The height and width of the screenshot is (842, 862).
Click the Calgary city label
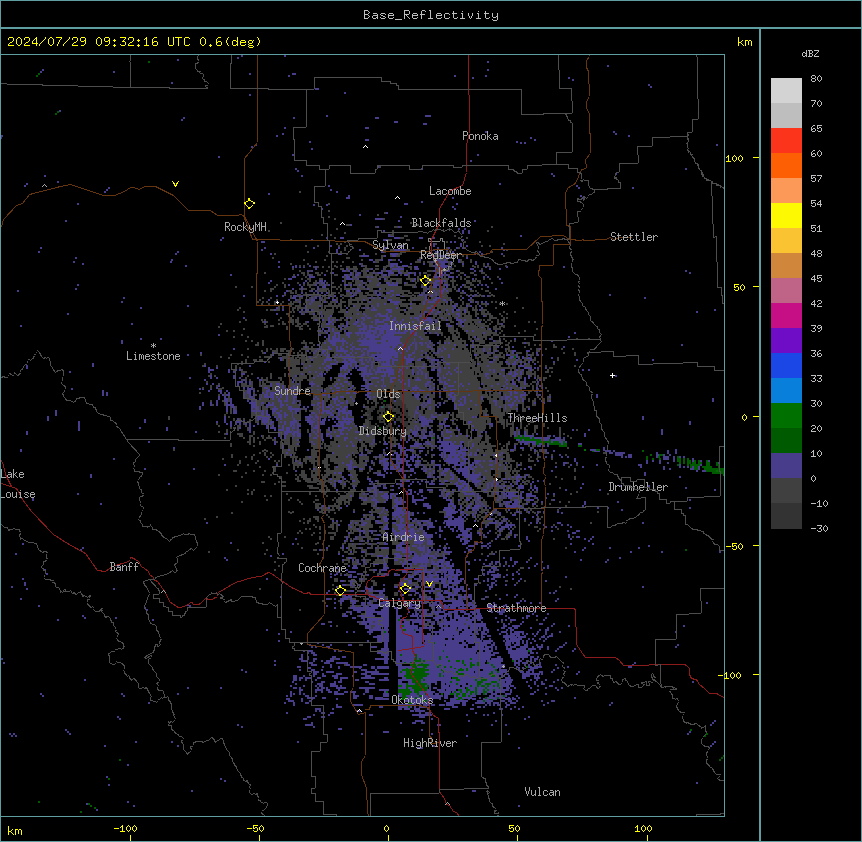399,603
